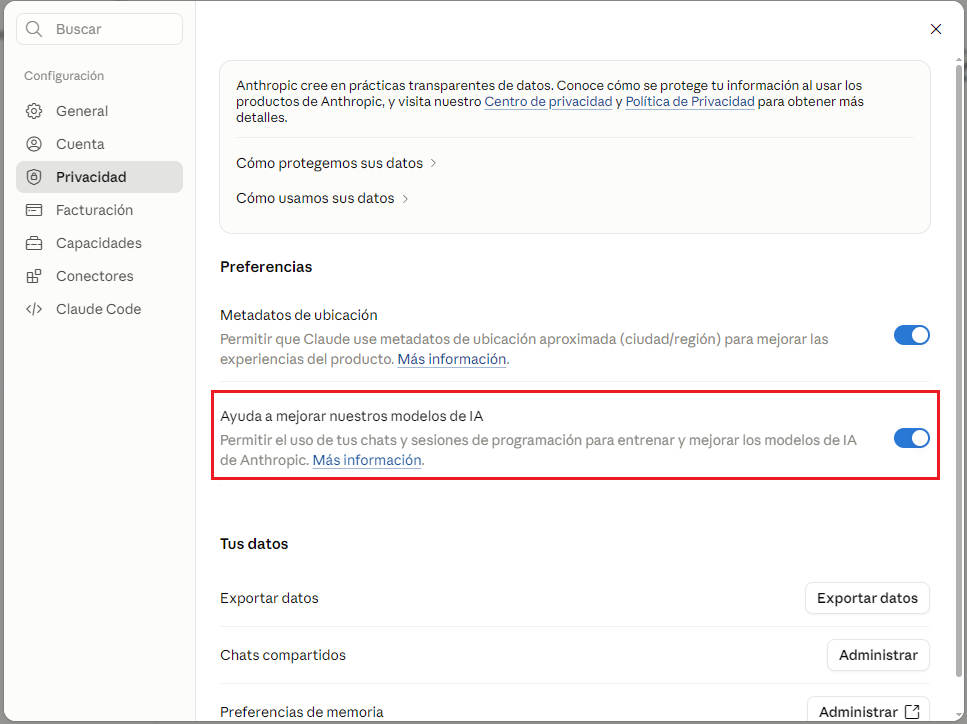Close the settings dialog with the X

click(936, 29)
